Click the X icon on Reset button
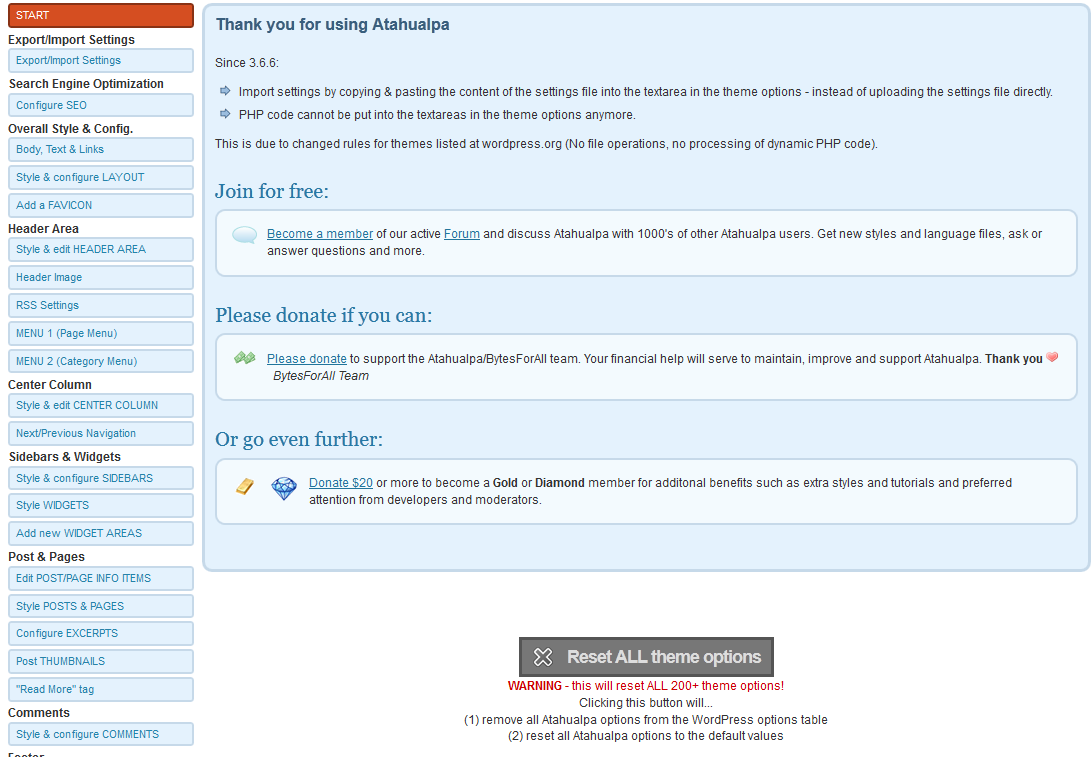This screenshot has height=757, width=1092. [x=543, y=657]
